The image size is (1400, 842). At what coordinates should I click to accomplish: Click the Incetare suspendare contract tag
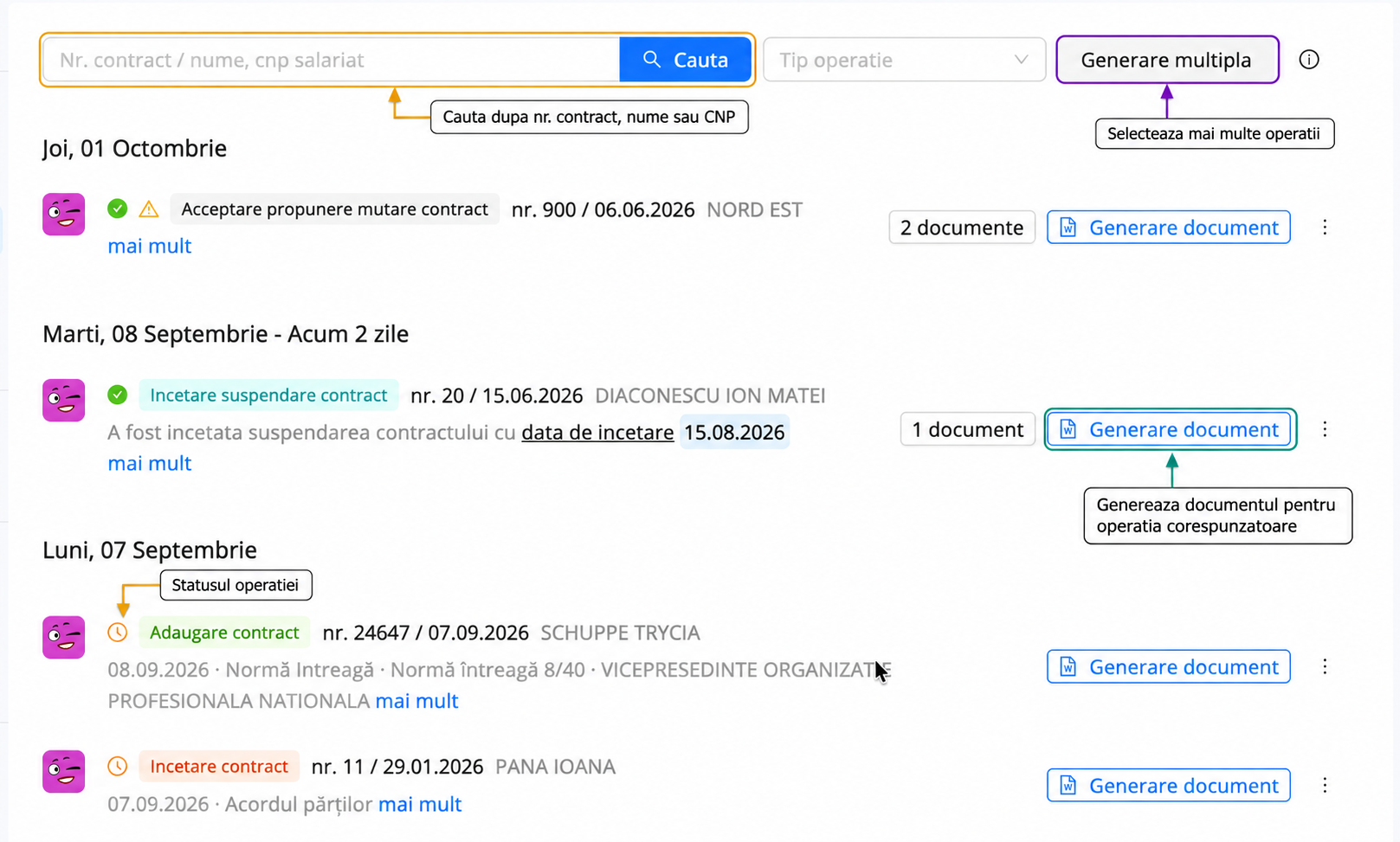(268, 395)
